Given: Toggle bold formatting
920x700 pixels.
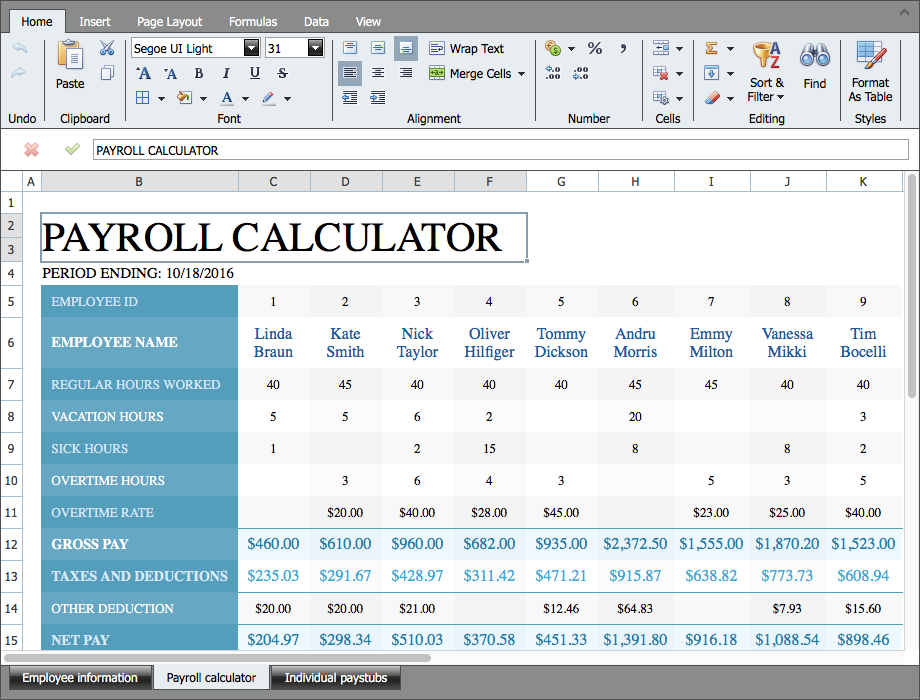Looking at the screenshot, I should pos(199,73).
